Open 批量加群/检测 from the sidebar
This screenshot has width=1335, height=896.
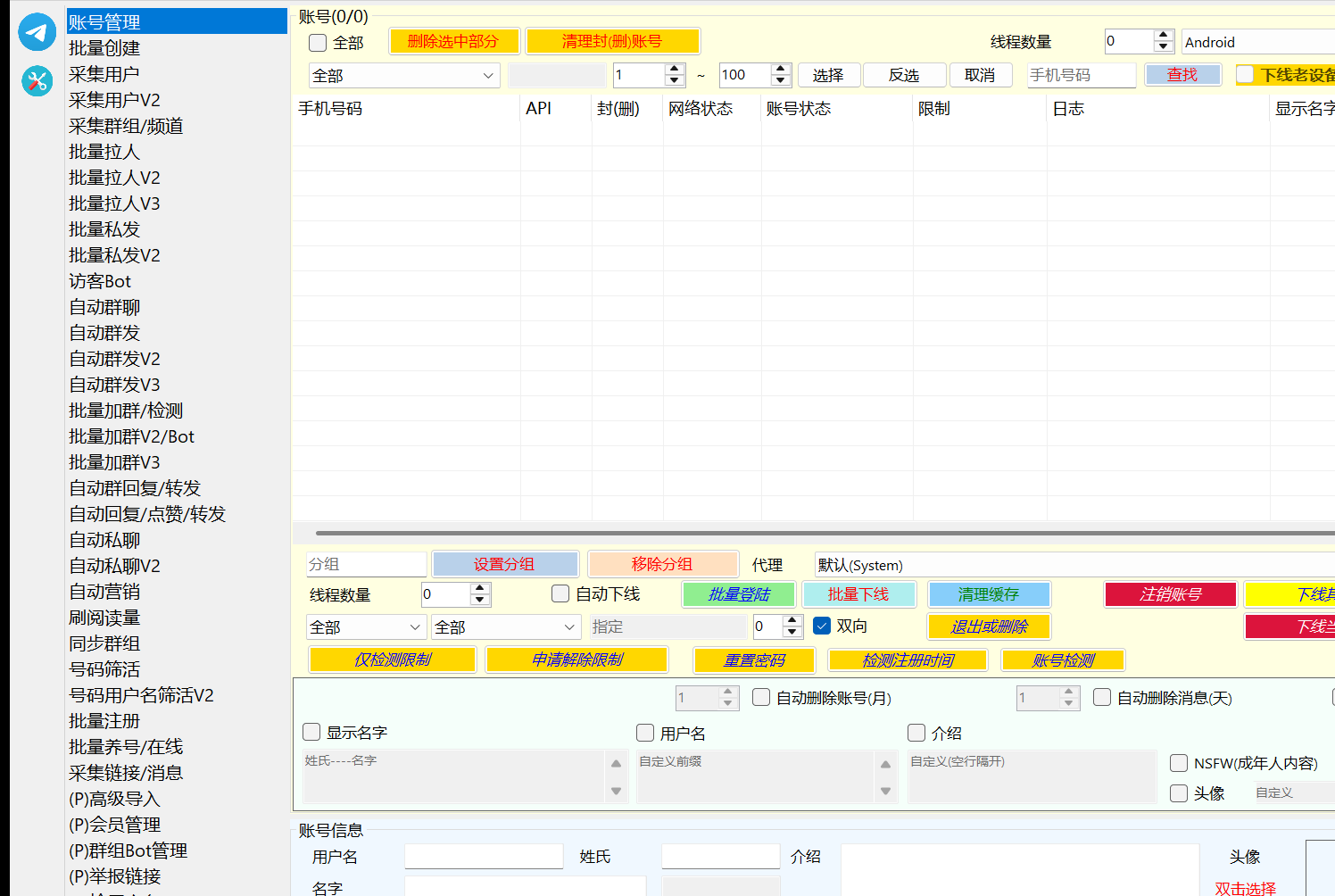(126, 411)
